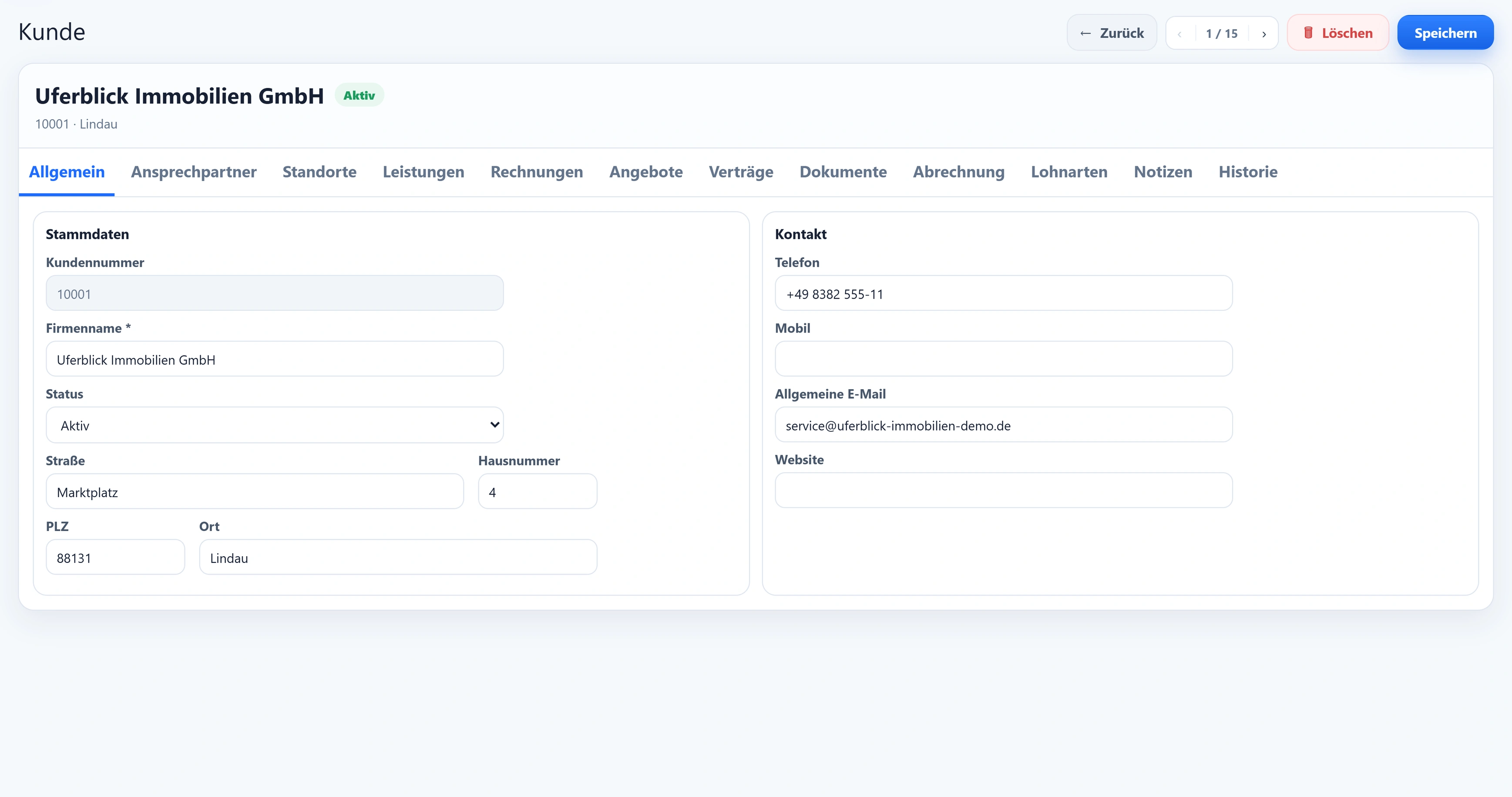Switch to the Allgemein tab
The image size is (1512, 797).
[x=67, y=172]
